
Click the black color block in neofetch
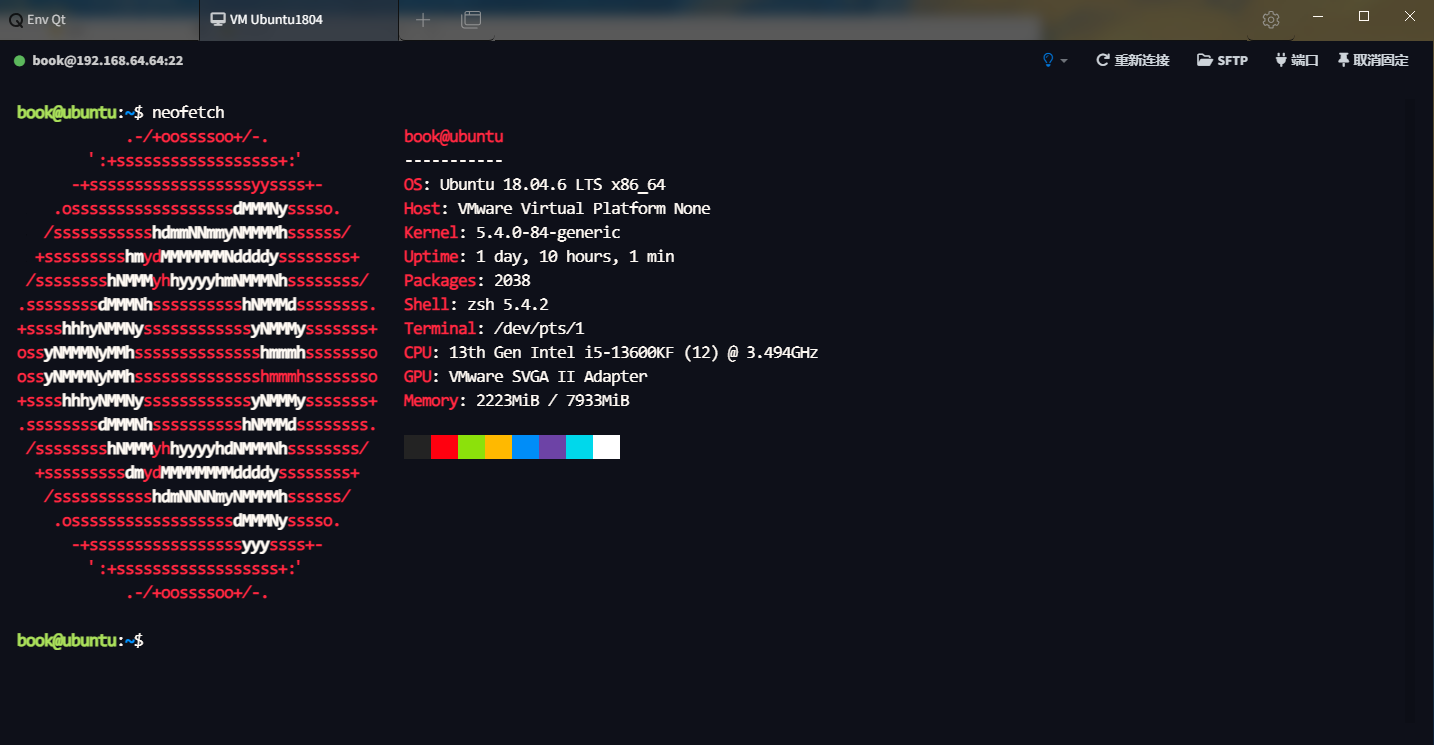[x=417, y=447]
